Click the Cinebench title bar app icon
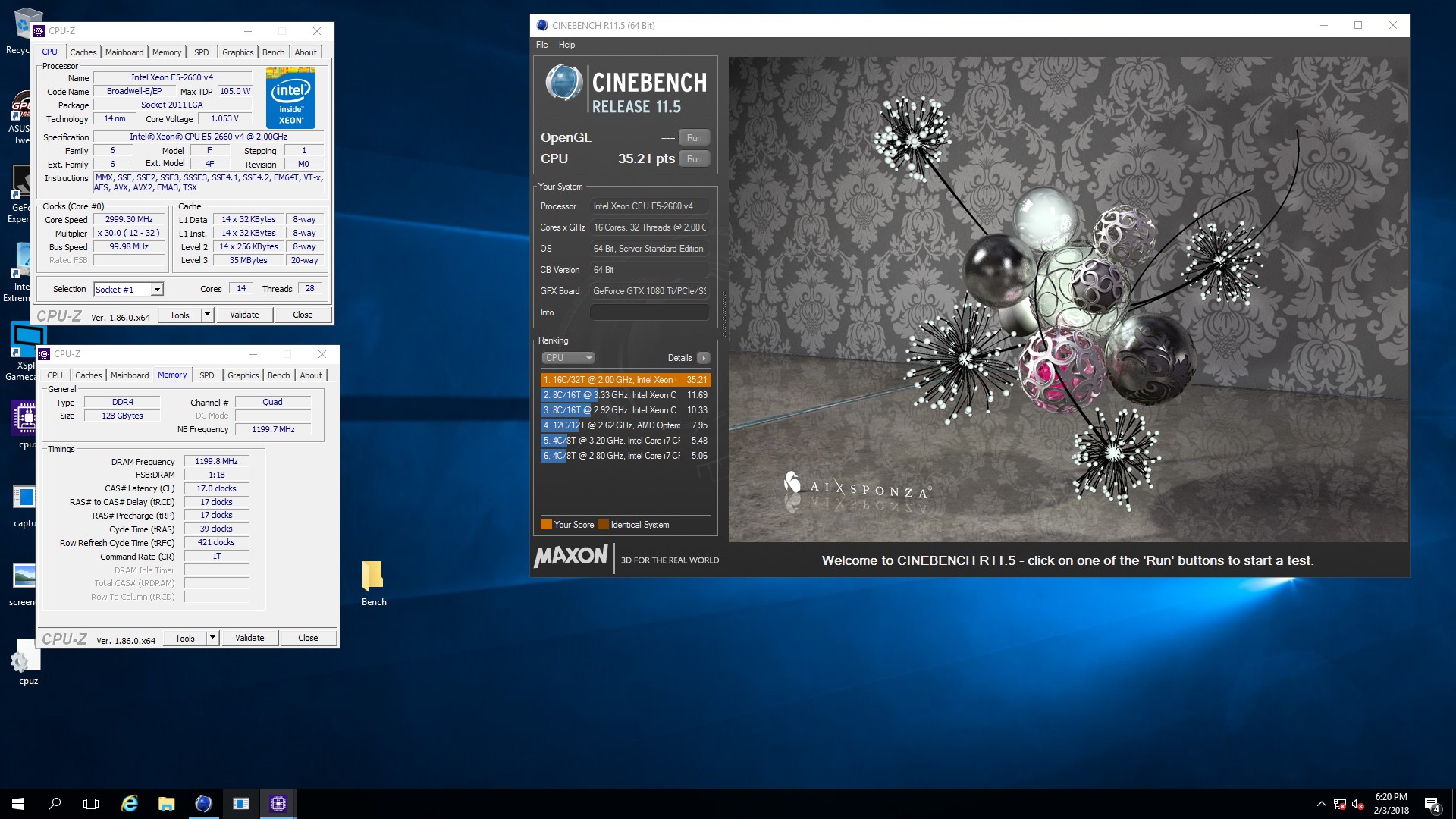1456x819 pixels. [x=541, y=25]
